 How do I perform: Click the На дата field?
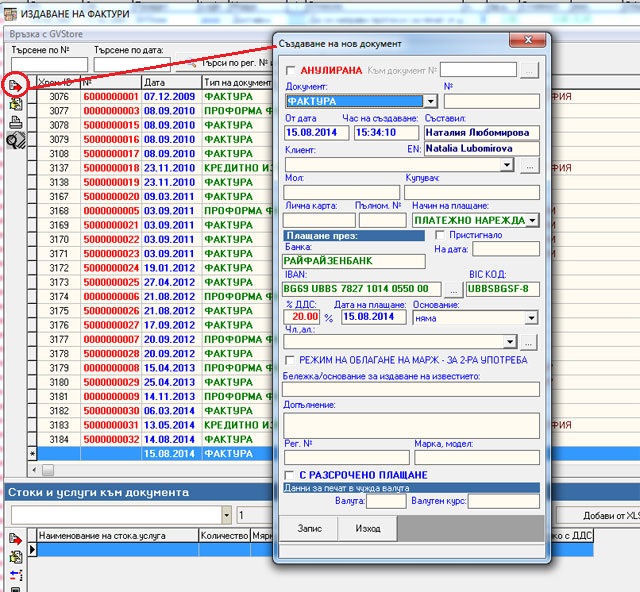point(506,249)
